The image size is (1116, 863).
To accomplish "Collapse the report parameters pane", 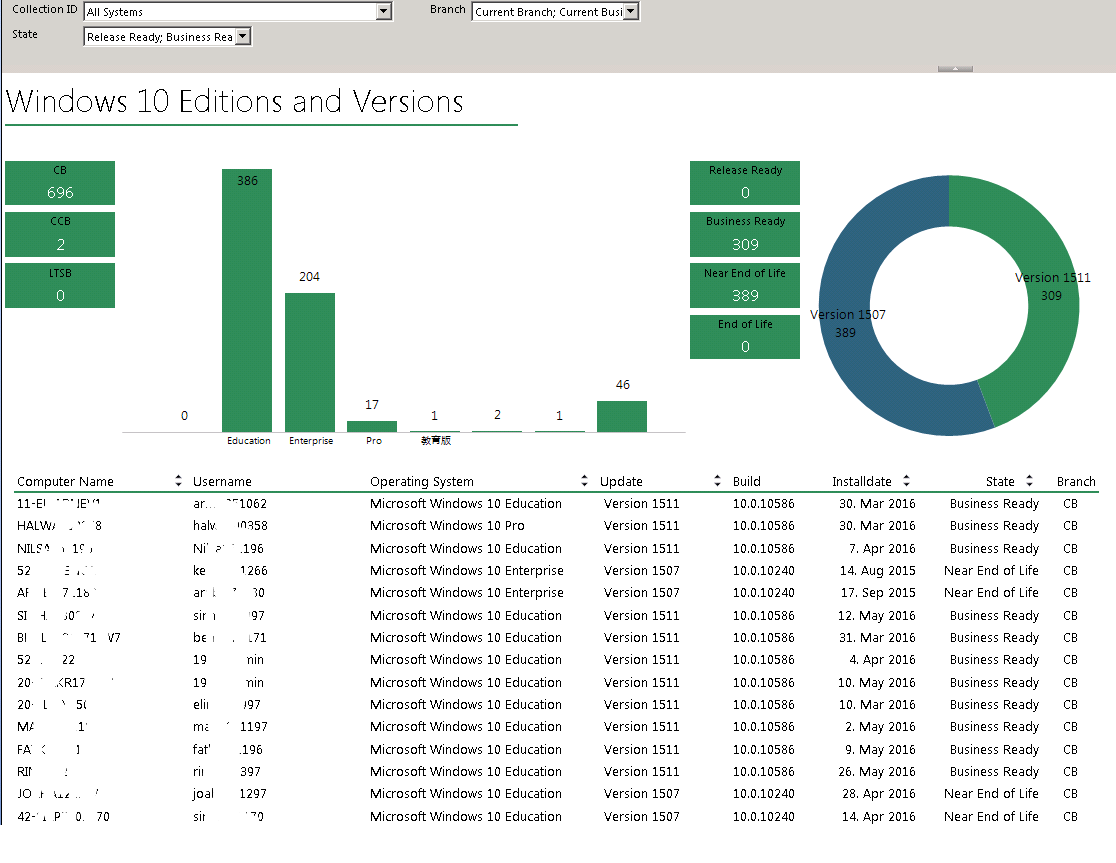I will pos(955,69).
